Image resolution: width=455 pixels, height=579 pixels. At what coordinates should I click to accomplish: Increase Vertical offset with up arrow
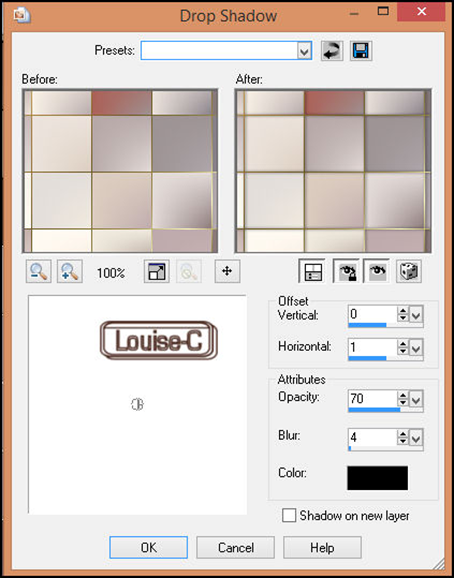(403, 311)
